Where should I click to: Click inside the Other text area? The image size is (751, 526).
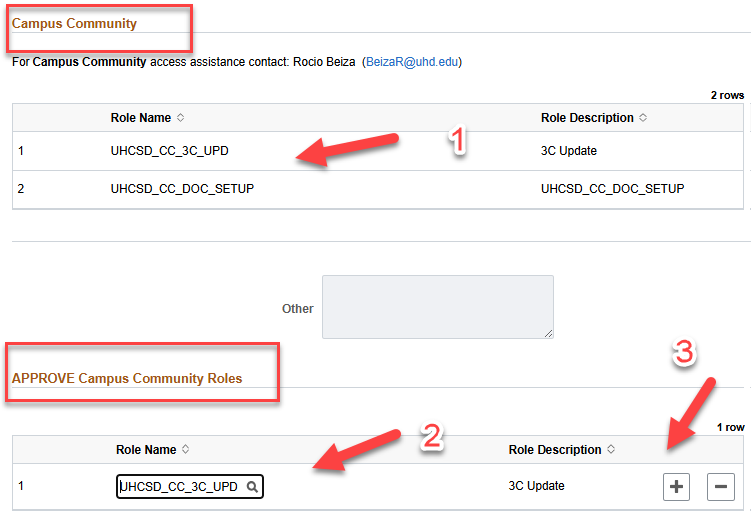[437, 307]
